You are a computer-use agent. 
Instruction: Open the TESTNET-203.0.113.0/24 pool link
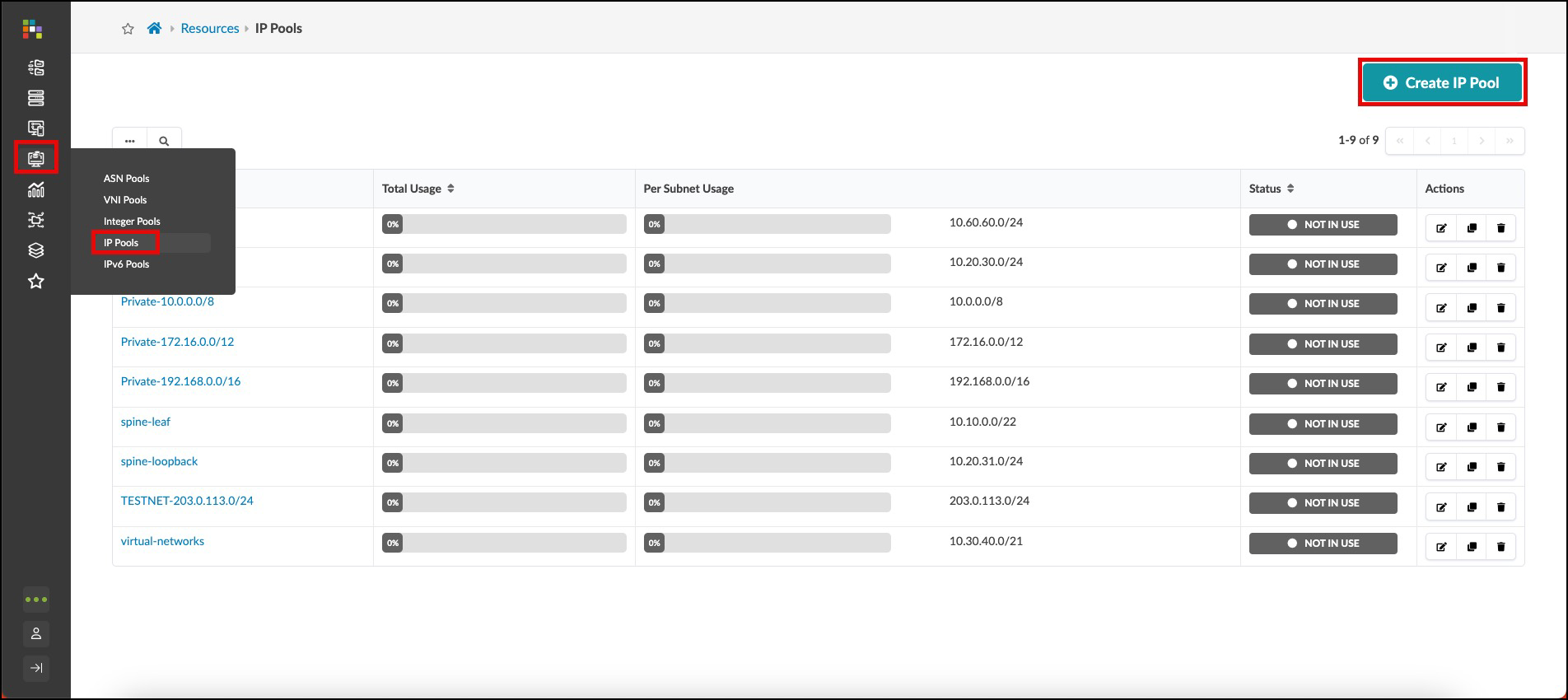coord(187,501)
